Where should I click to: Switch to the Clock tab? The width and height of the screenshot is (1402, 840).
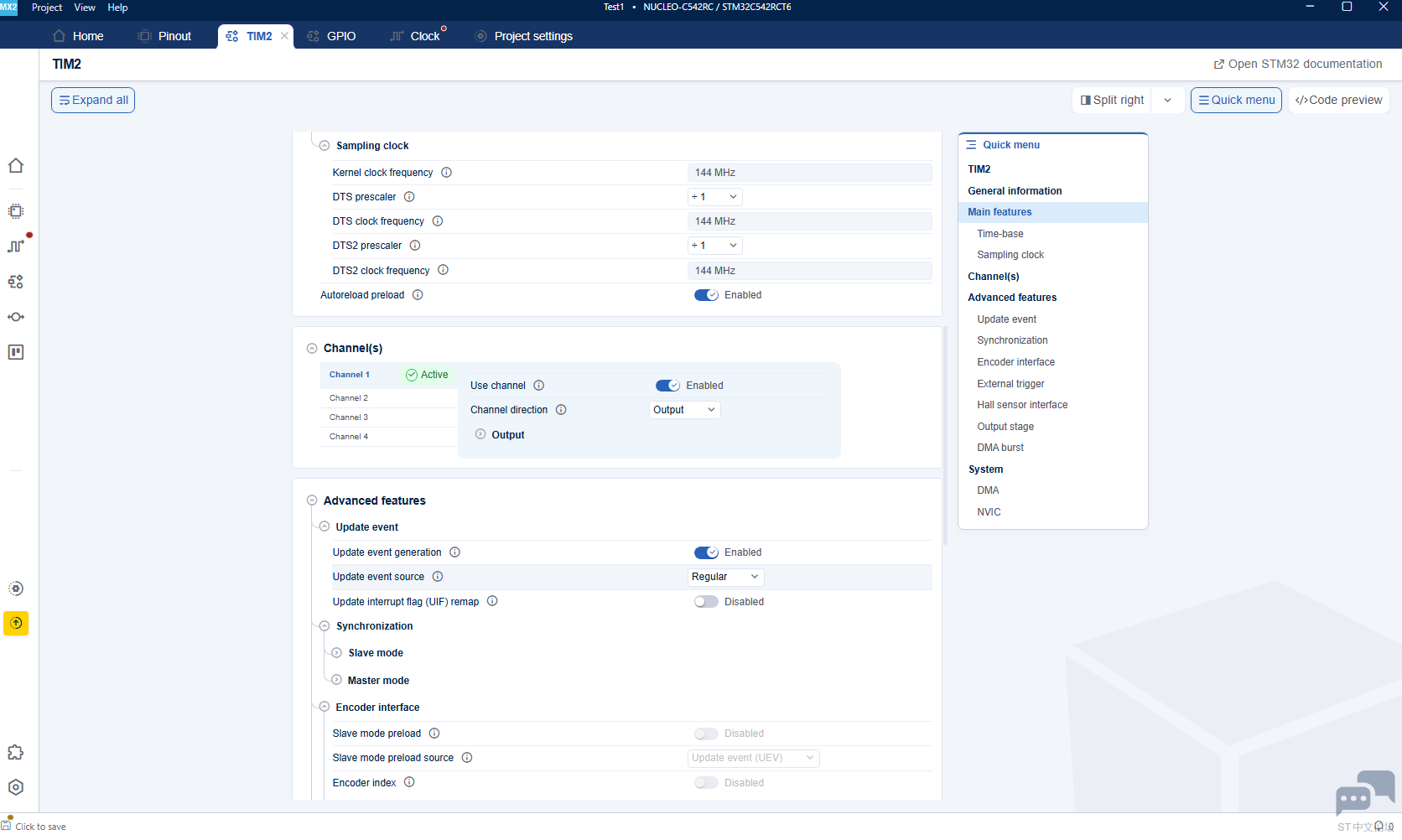pyautogui.click(x=415, y=36)
